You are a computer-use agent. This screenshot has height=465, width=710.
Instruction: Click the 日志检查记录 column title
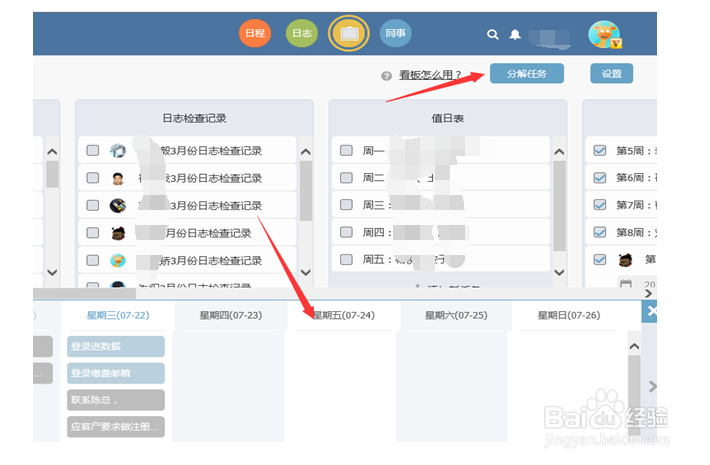[194, 119]
